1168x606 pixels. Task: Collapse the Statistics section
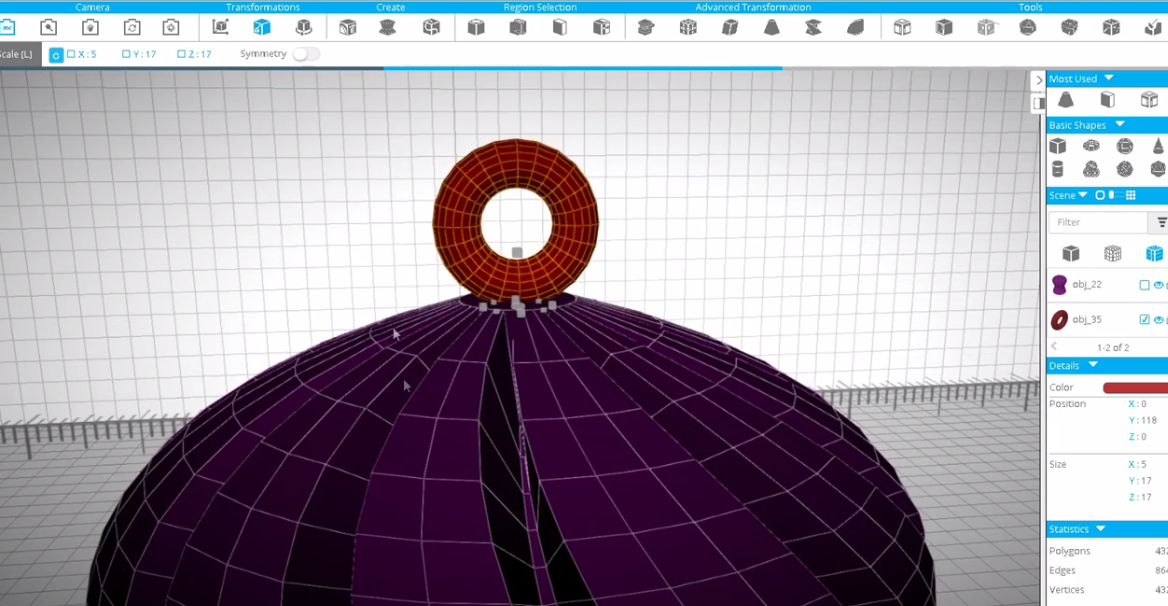pyautogui.click(x=1100, y=529)
